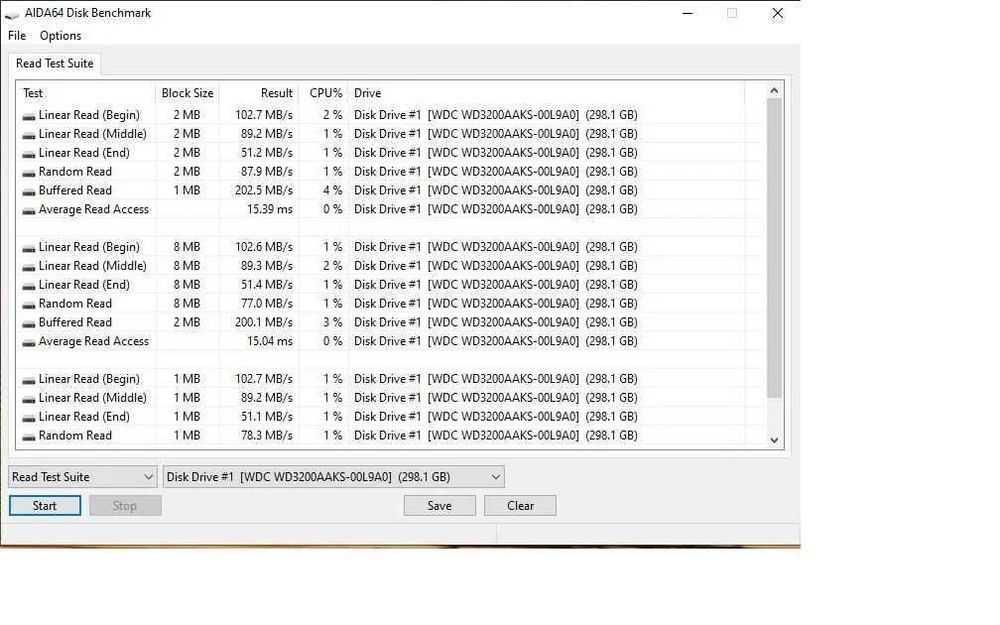Screen dimensions: 1000x625
Task: Select the 15.39 ms result cell
Action: (270, 209)
